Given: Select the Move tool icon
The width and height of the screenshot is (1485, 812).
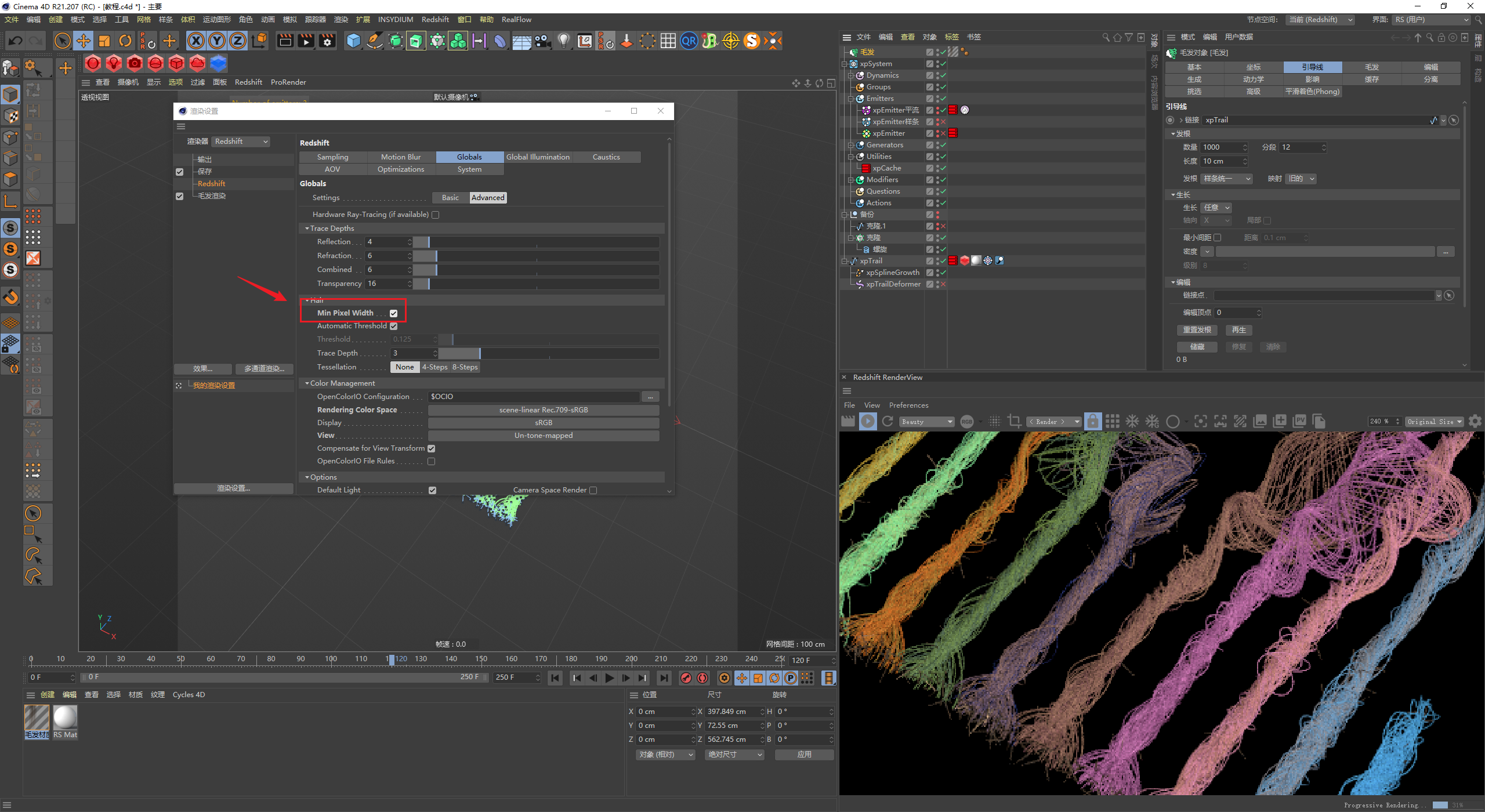Looking at the screenshot, I should coord(84,41).
